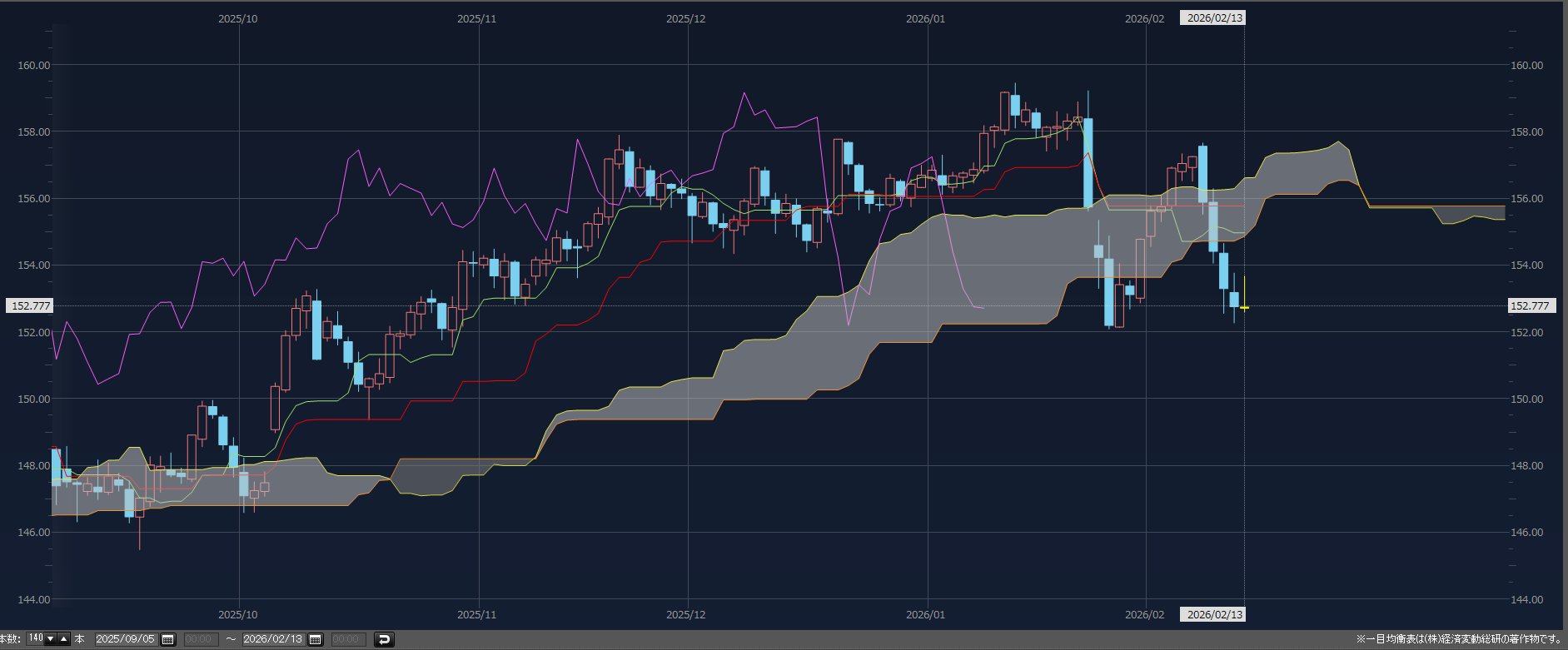Click the start date field 2025/09/05
Viewport: 1568px width, 650px height.
pyautogui.click(x=125, y=639)
